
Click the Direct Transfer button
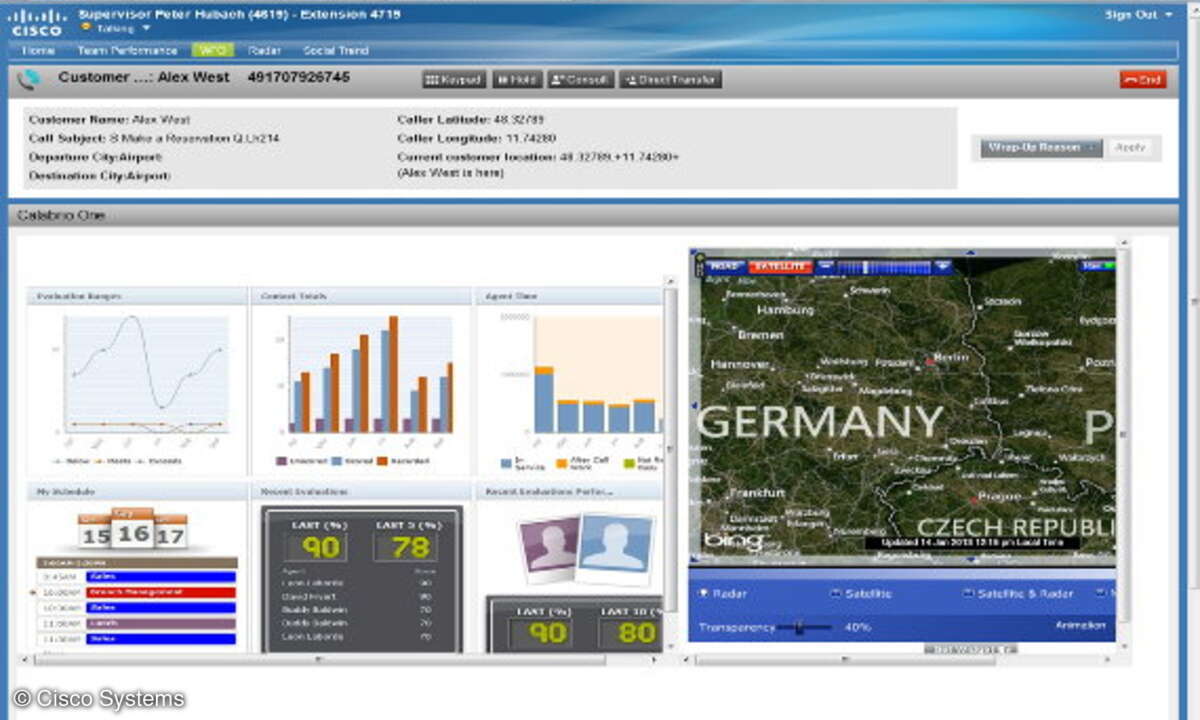(670, 80)
